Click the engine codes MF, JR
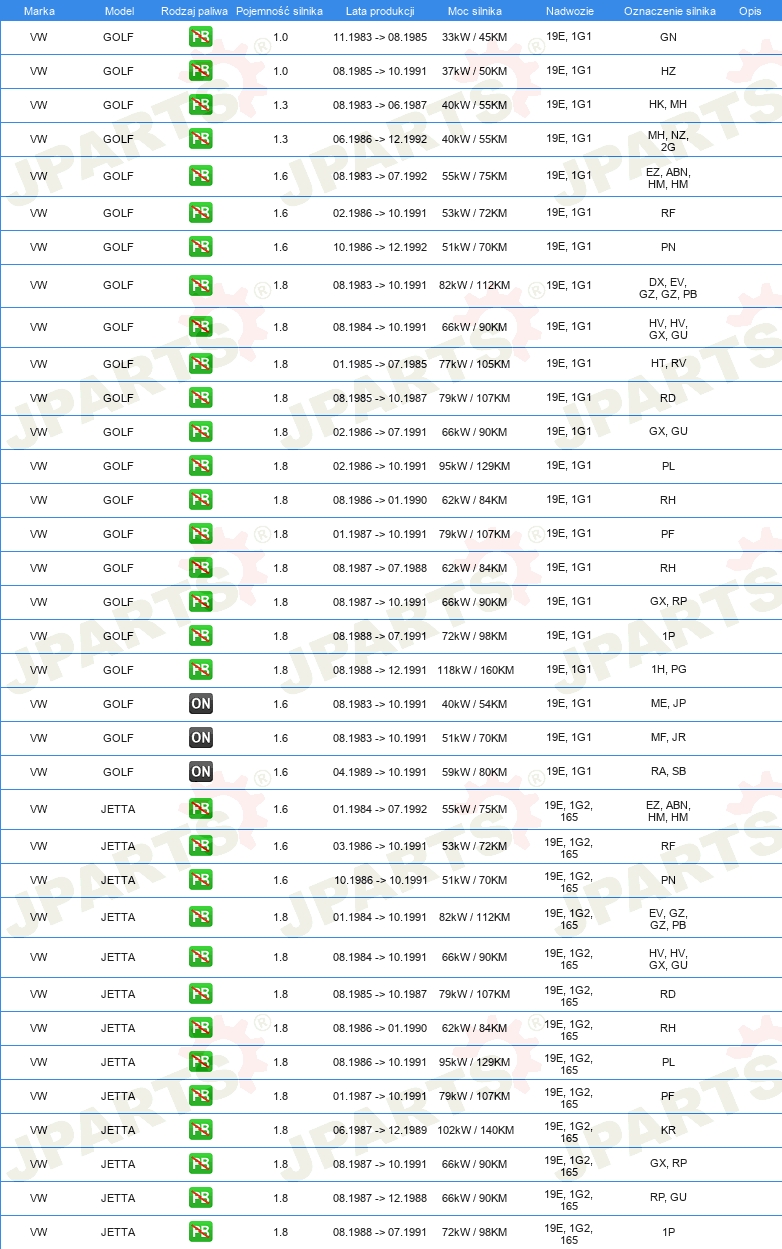 click(x=668, y=738)
